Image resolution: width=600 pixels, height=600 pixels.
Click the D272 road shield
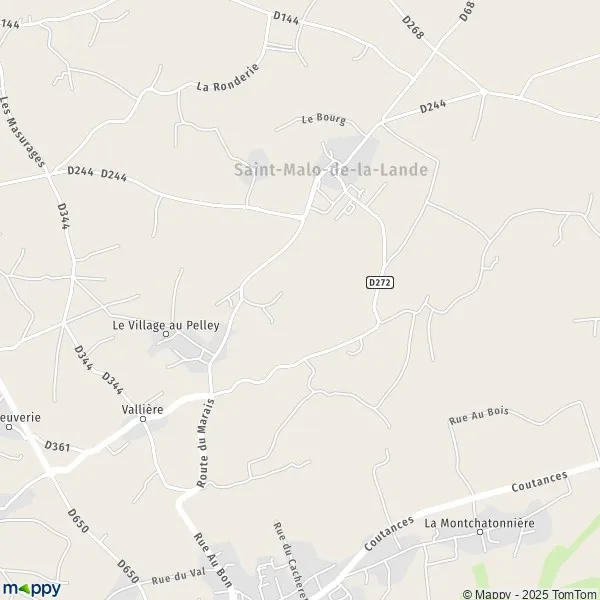[380, 282]
